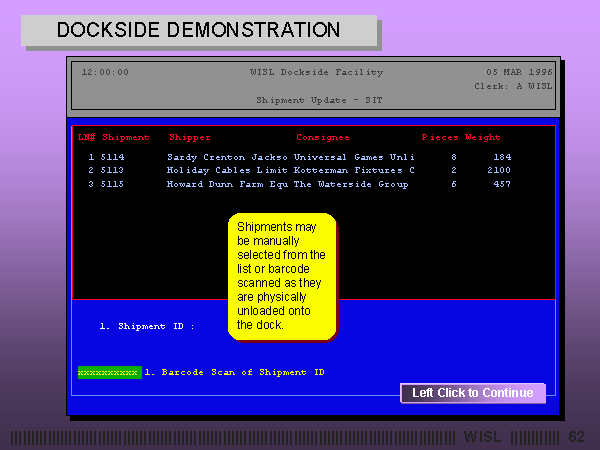Click consignee The Waterside Group
Screen dimensions: 600x450
(351, 184)
